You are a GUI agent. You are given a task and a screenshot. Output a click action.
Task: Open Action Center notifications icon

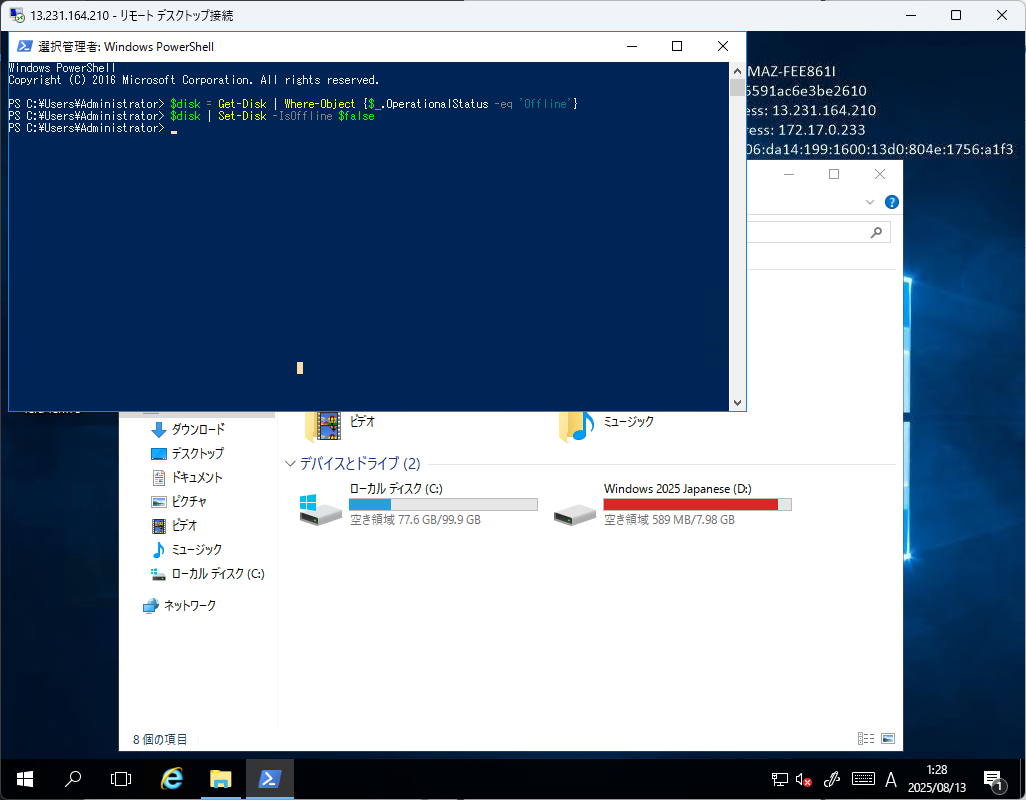[x=993, y=779]
